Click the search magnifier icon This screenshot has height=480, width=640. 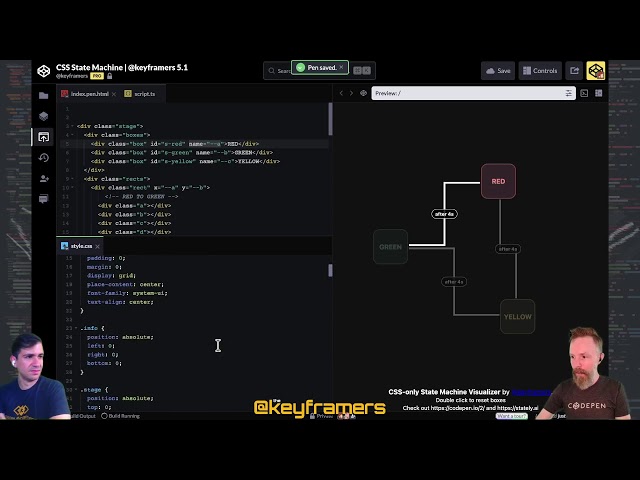tap(271, 71)
